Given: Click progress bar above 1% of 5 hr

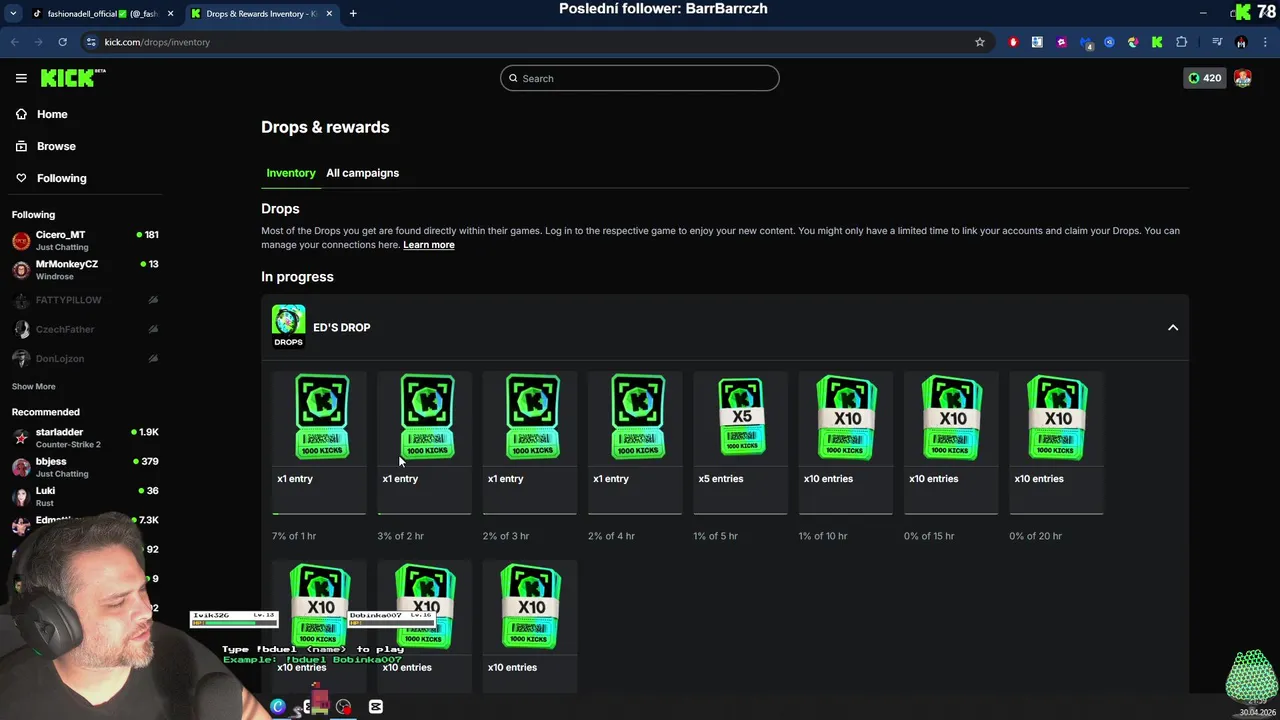Looking at the screenshot, I should coord(741,513).
